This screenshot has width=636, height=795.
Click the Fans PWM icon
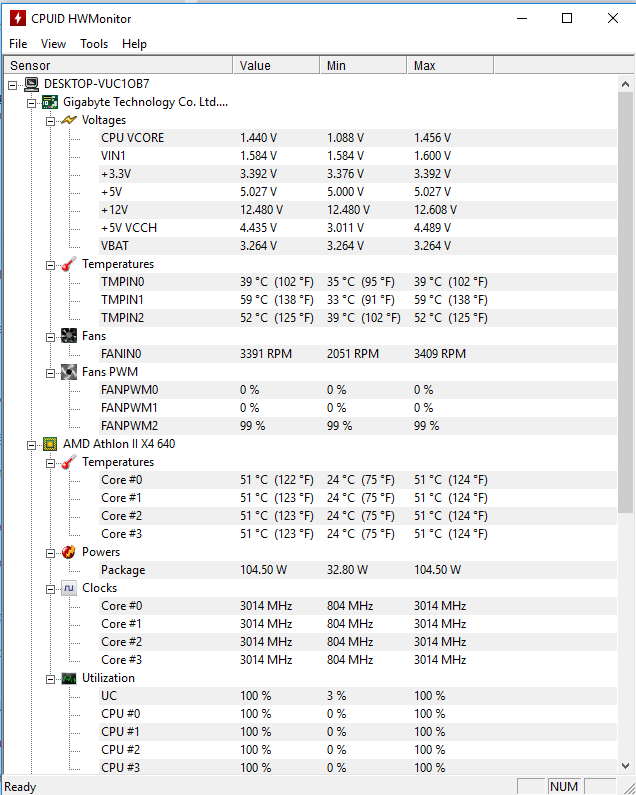pyautogui.click(x=69, y=372)
